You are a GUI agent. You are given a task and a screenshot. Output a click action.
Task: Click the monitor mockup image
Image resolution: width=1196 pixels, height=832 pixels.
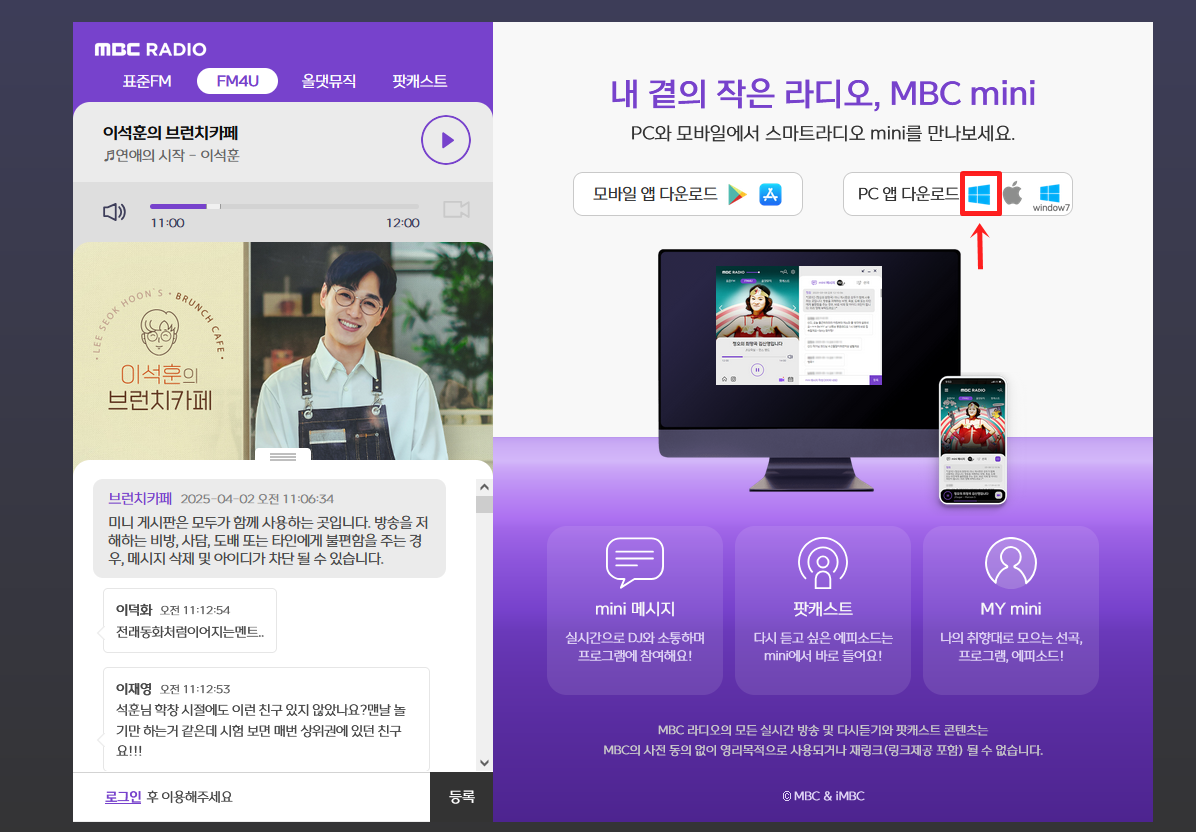809,370
